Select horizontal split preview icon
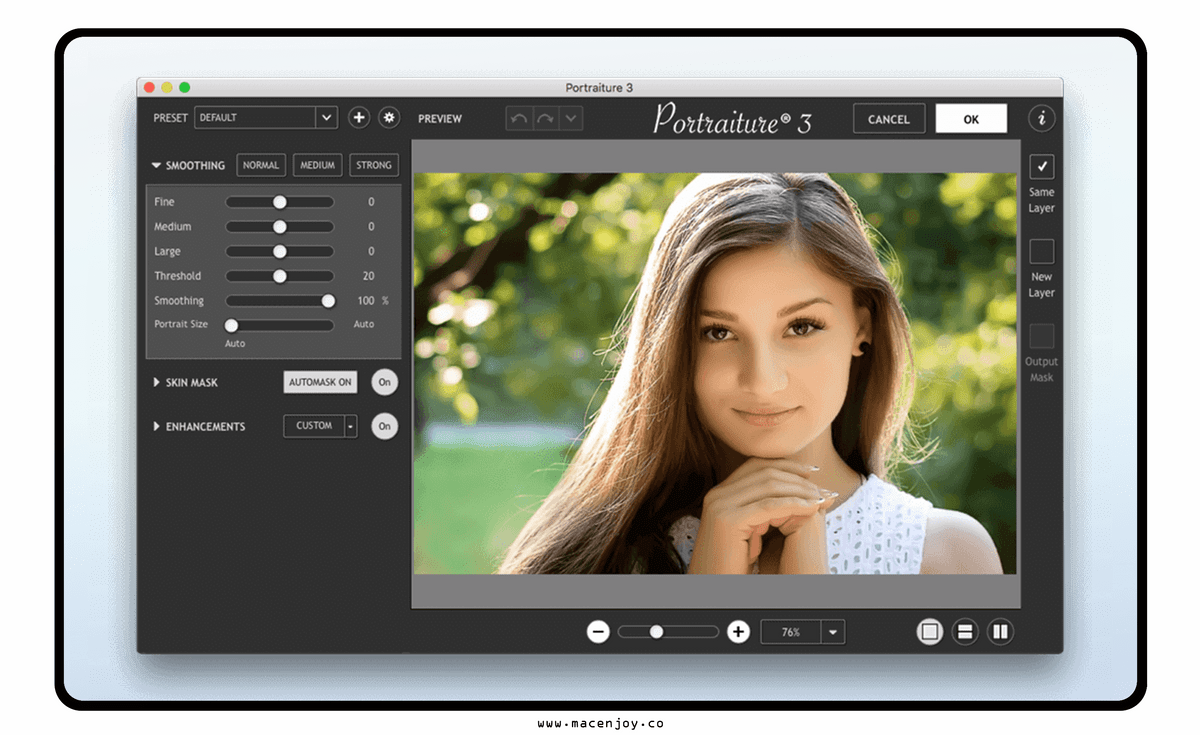The height and width of the screenshot is (735, 1200). pos(965,632)
